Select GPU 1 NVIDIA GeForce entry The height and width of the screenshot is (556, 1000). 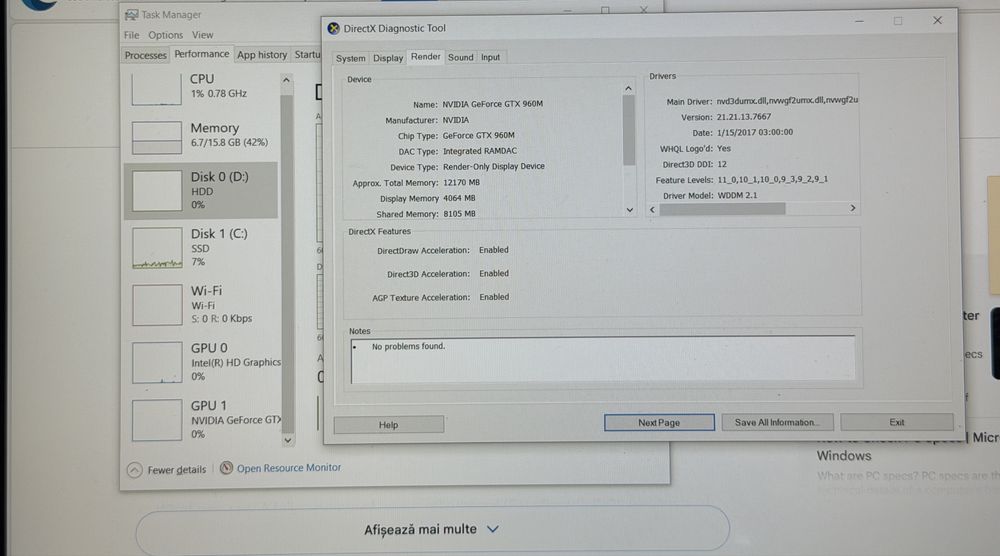202,420
